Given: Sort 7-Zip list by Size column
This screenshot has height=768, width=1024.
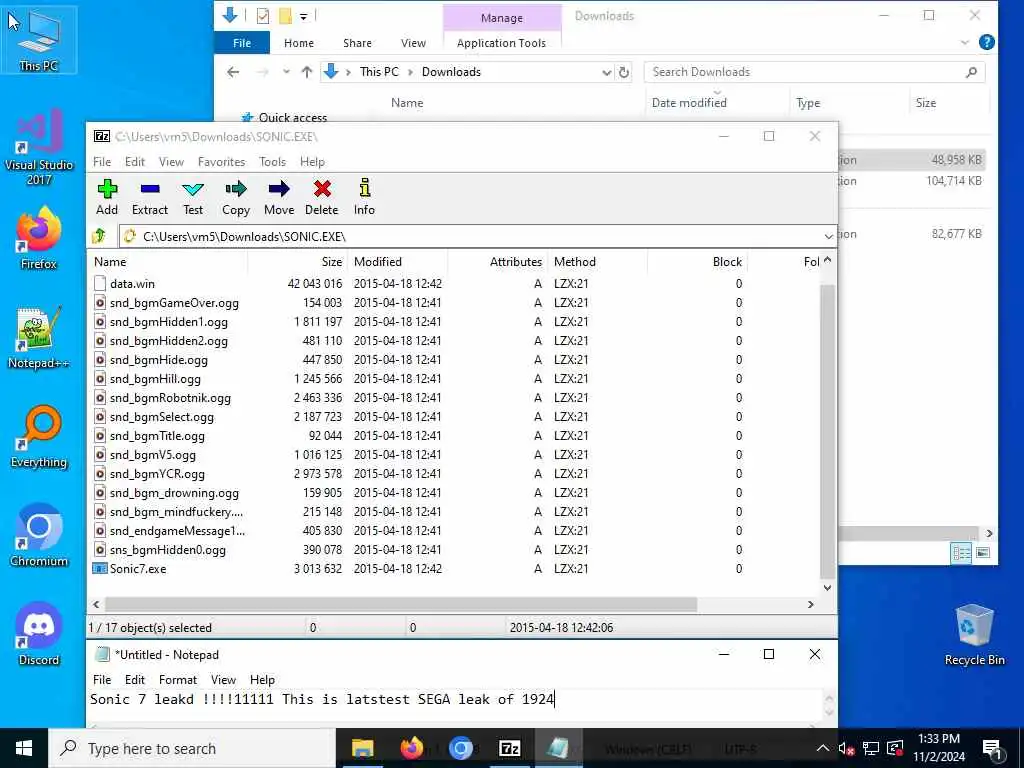Looking at the screenshot, I should 298,262.
